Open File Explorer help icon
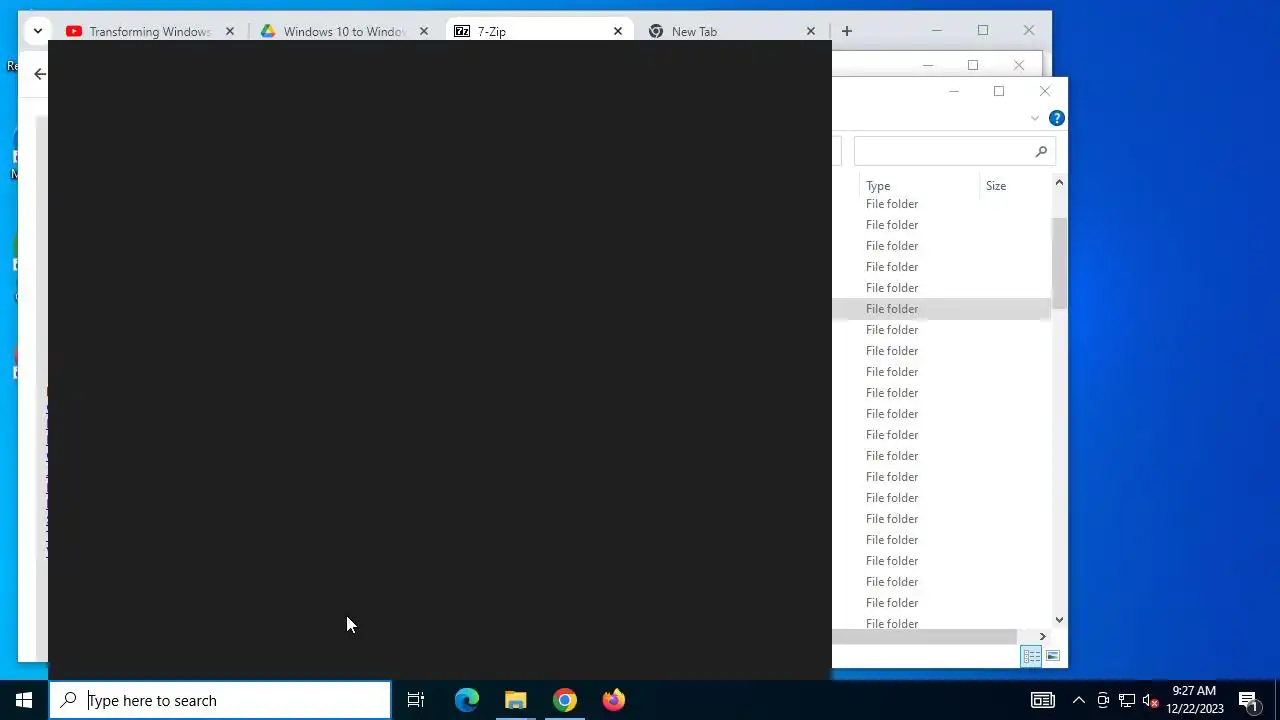The height and width of the screenshot is (720, 1280). [1056, 118]
